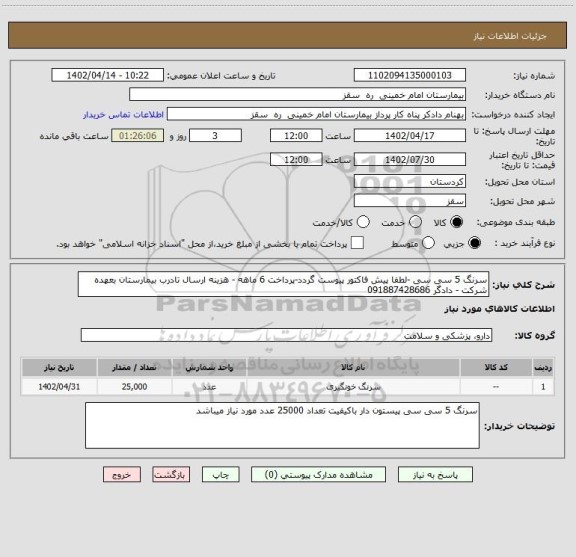Image resolution: width=576 pixels, height=557 pixels.
Task: Click the نام کالا column header
Action: (353, 367)
